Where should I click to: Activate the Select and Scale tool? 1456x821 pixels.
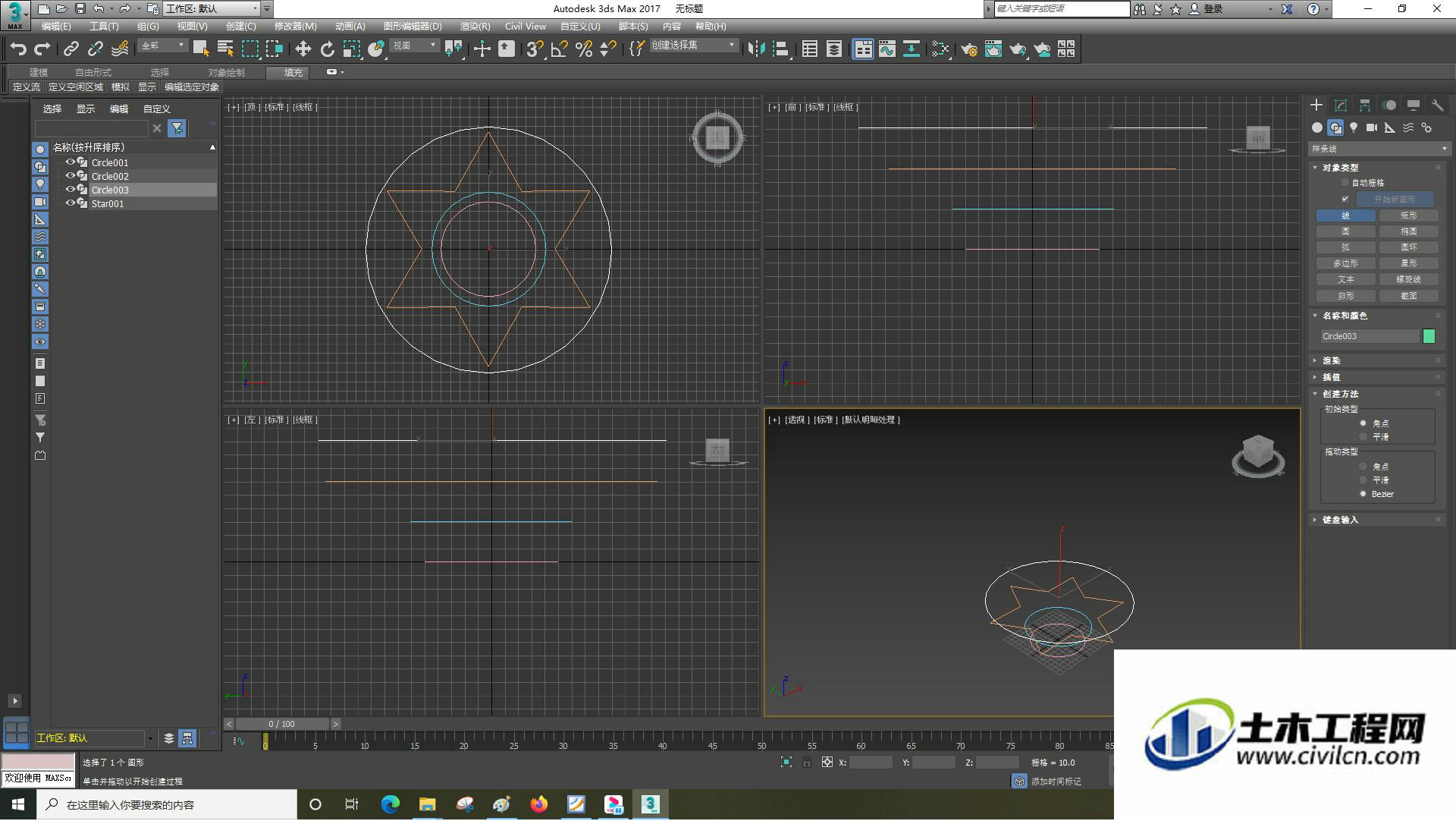(351, 49)
